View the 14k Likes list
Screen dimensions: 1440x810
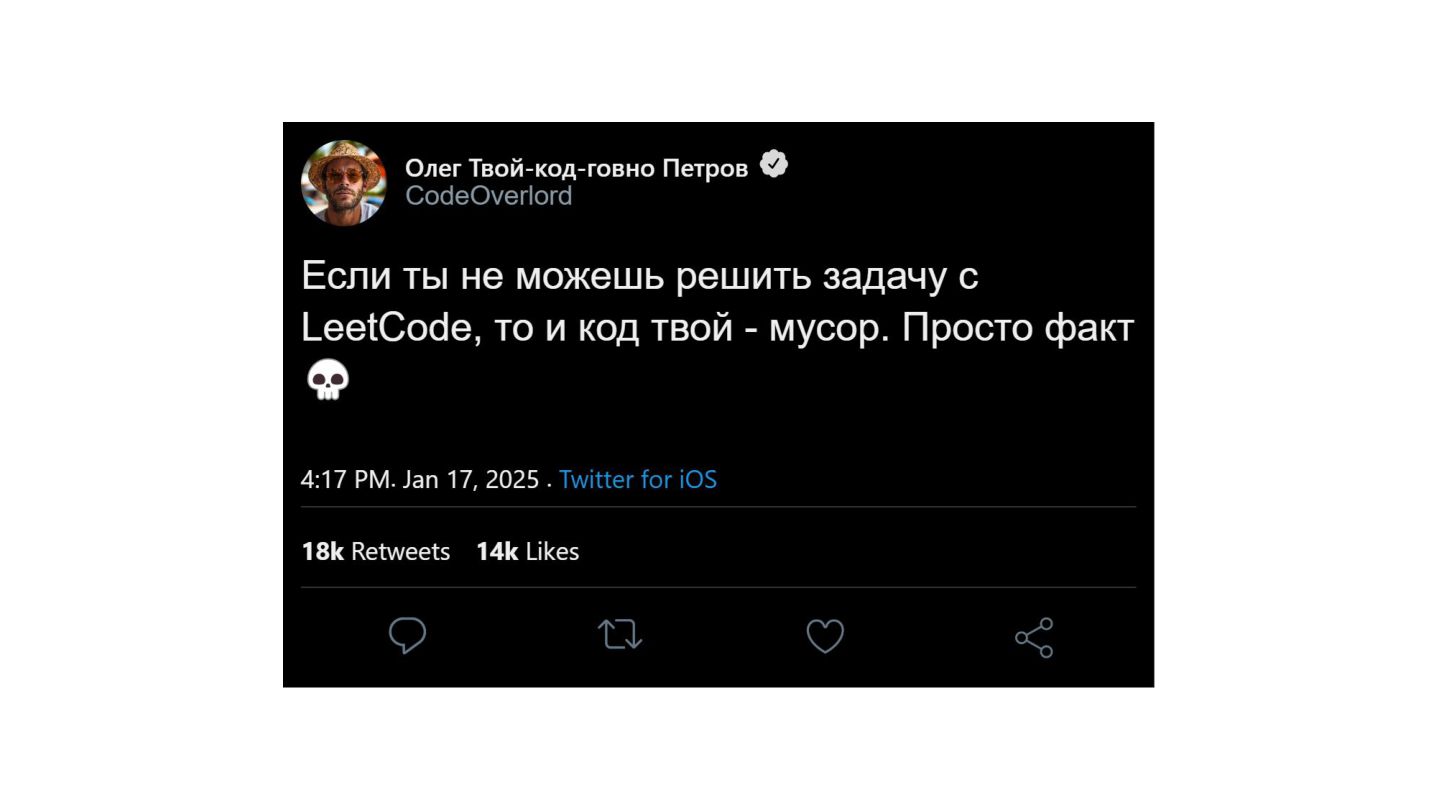pos(527,552)
